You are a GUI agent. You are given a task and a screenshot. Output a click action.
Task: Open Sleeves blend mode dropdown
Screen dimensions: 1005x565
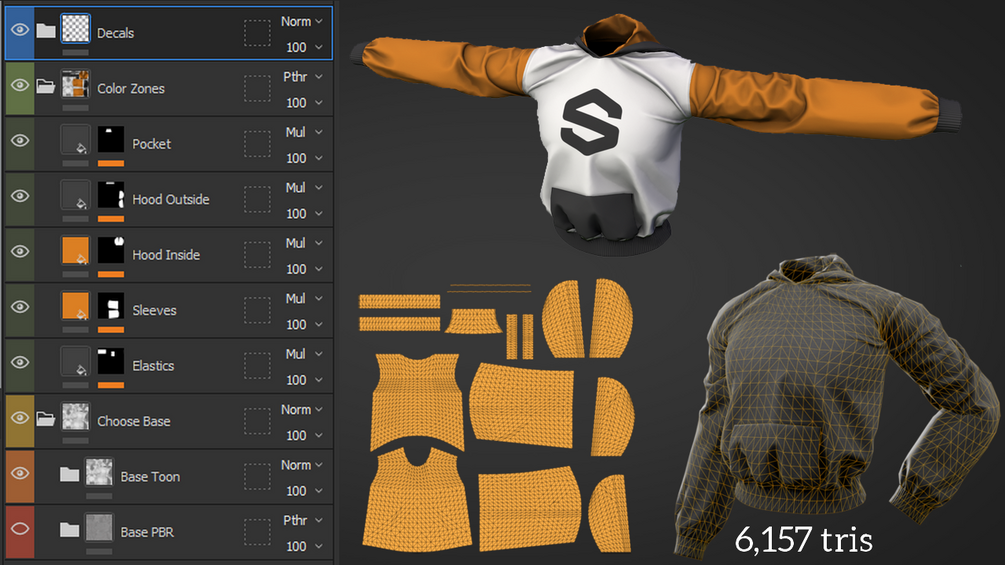[302, 299]
